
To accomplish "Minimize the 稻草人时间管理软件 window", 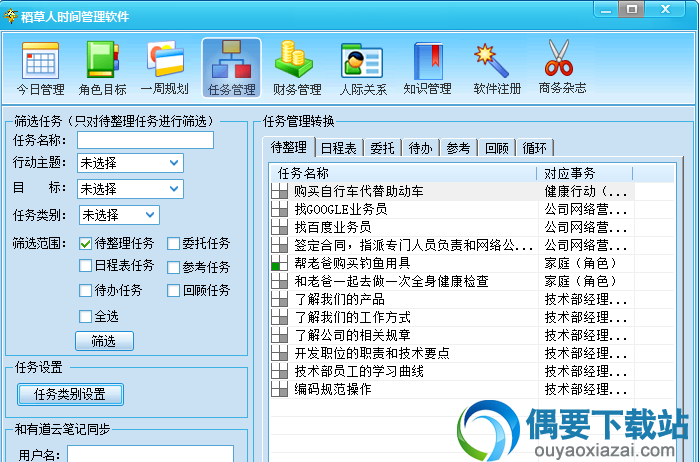I will 606,9.
